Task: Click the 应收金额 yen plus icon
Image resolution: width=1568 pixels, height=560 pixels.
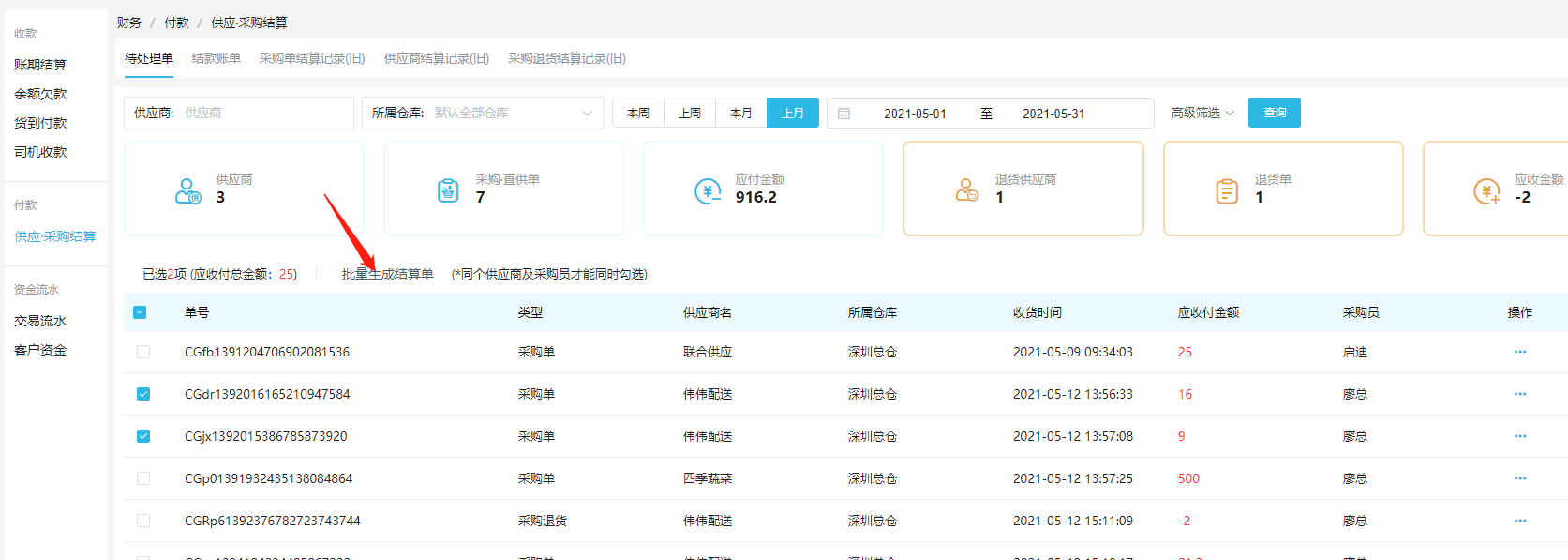Action: pyautogui.click(x=1486, y=191)
